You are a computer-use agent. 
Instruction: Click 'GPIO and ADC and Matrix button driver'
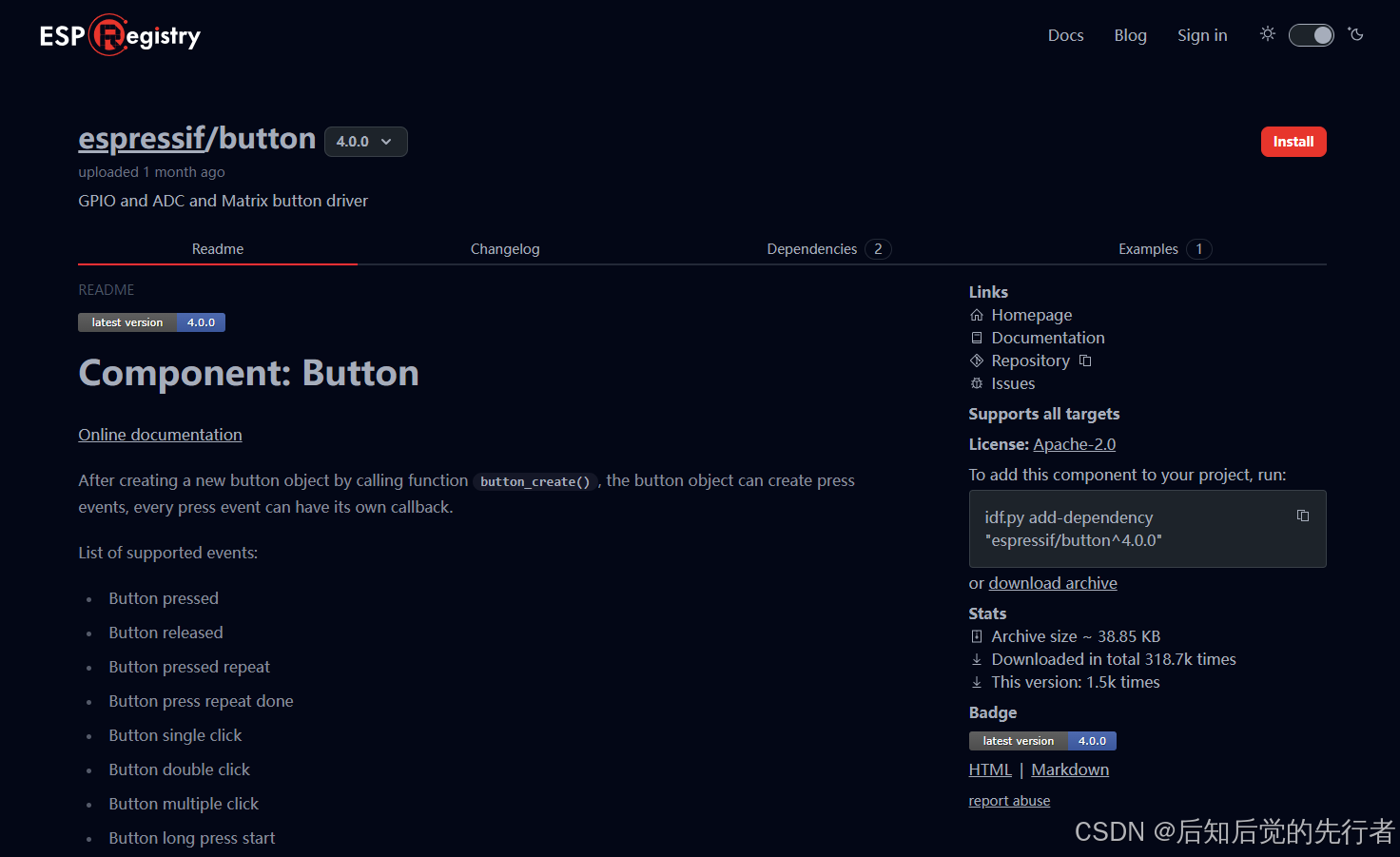[223, 201]
